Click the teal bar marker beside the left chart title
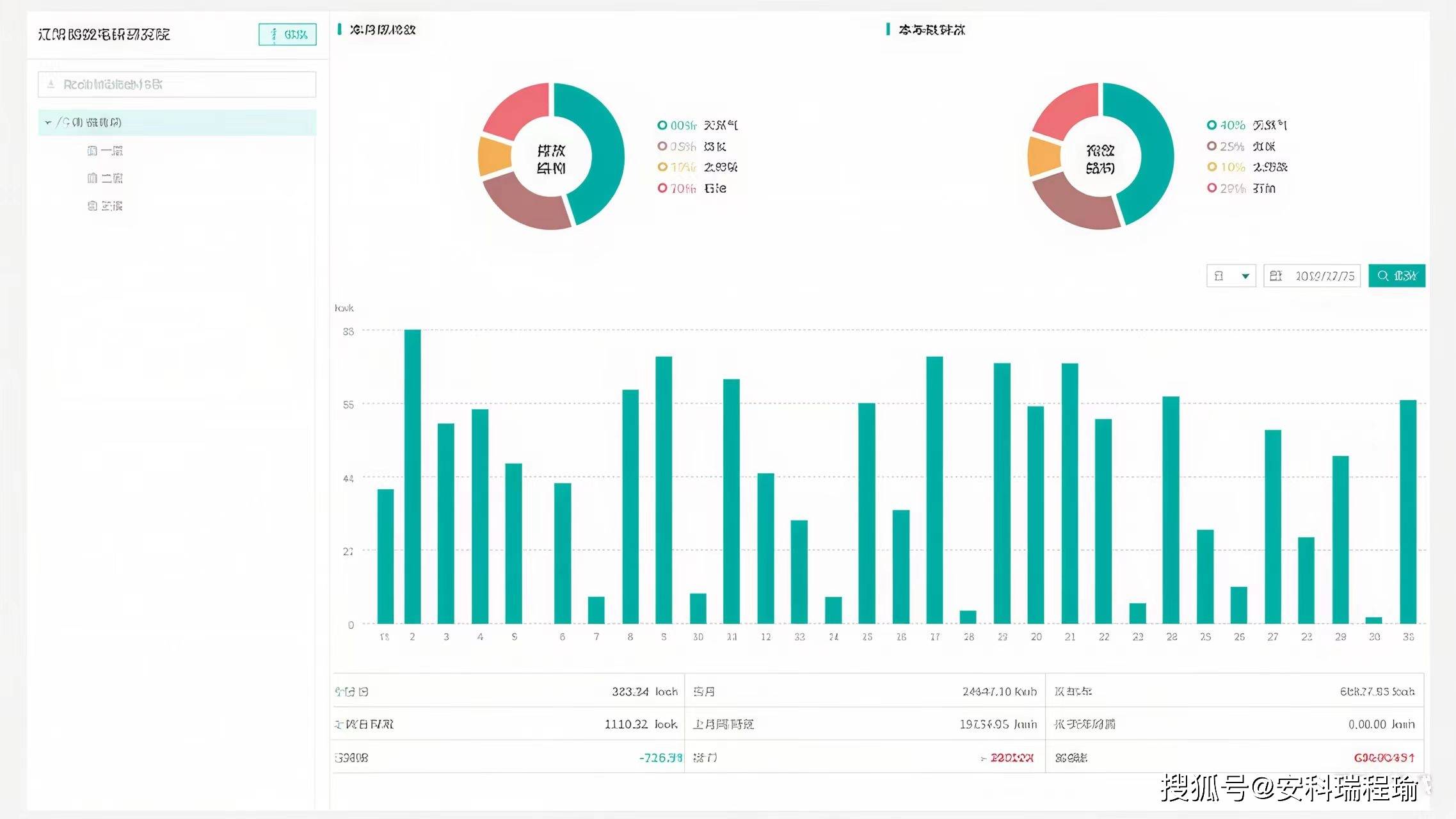This screenshot has height=819, width=1456. (339, 29)
